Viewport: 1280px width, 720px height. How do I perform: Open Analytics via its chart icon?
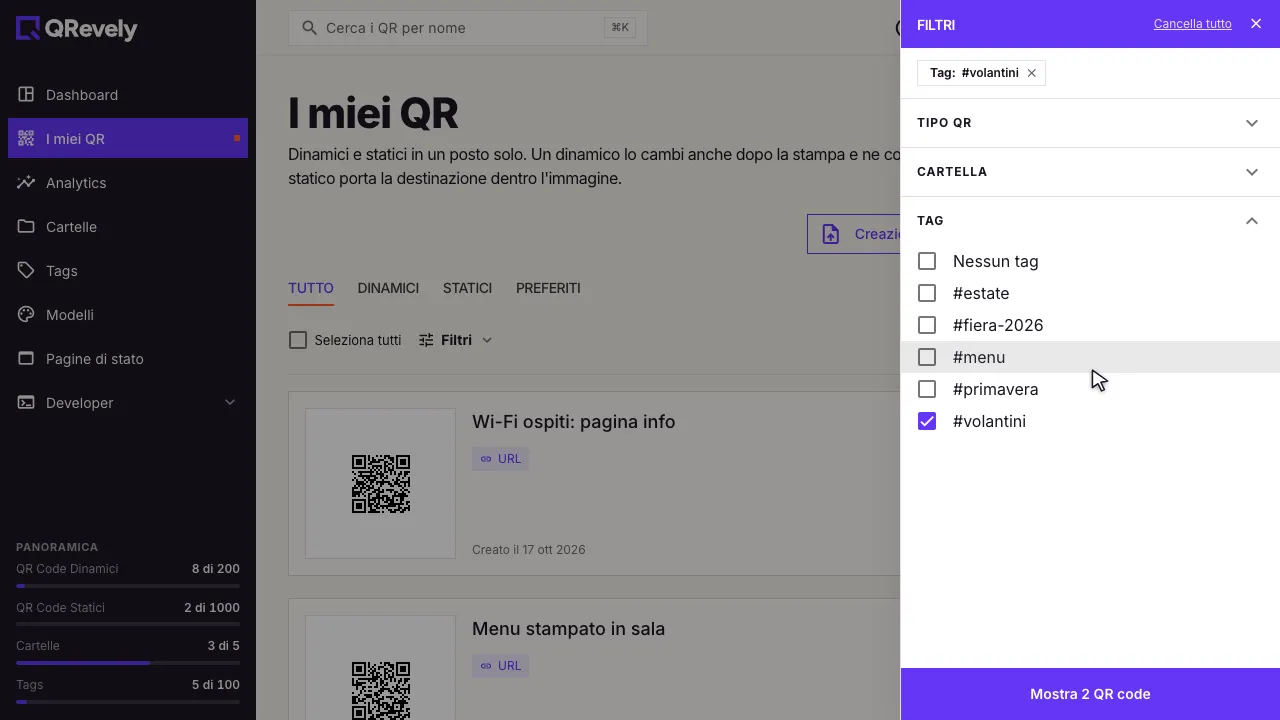[26, 183]
